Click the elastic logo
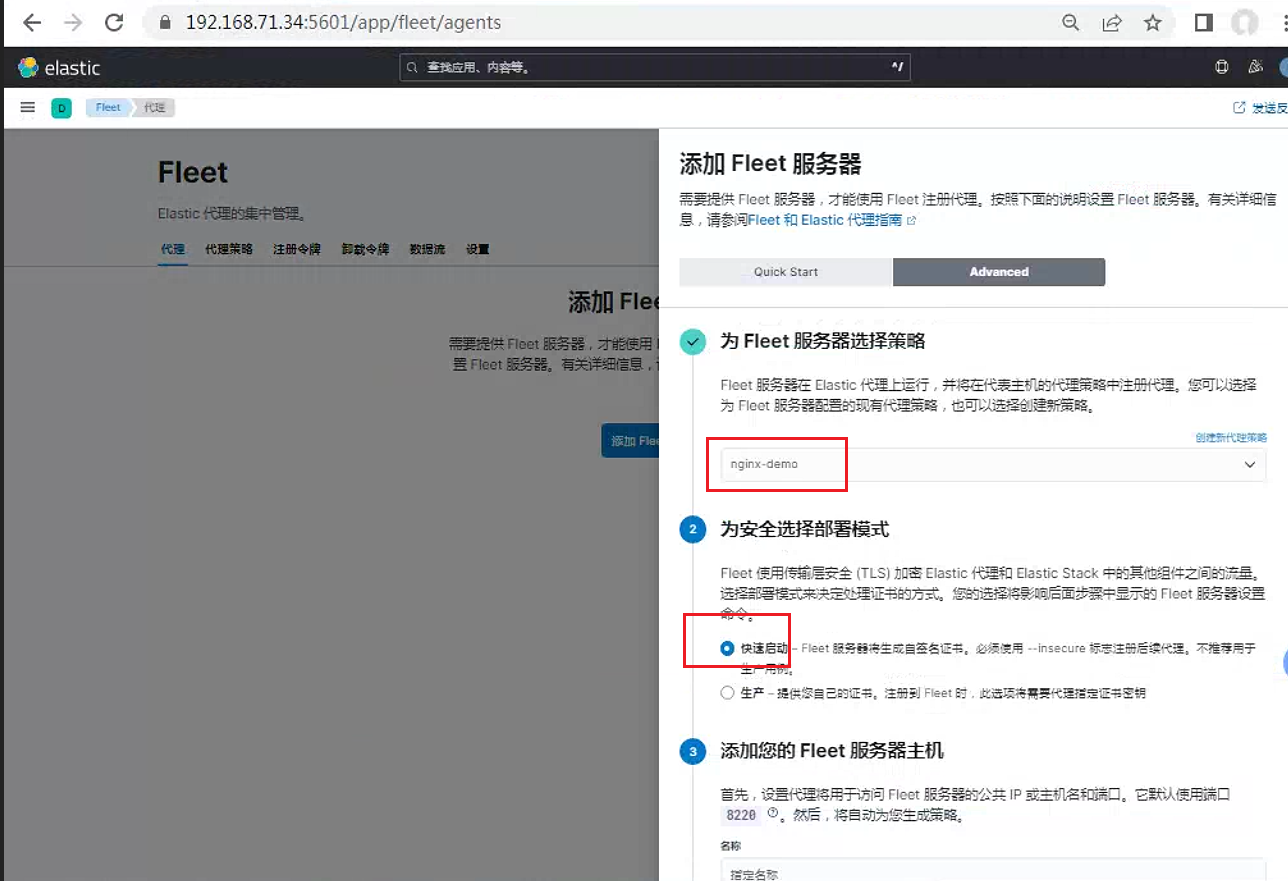The width and height of the screenshot is (1288, 881). pyautogui.click(x=59, y=68)
